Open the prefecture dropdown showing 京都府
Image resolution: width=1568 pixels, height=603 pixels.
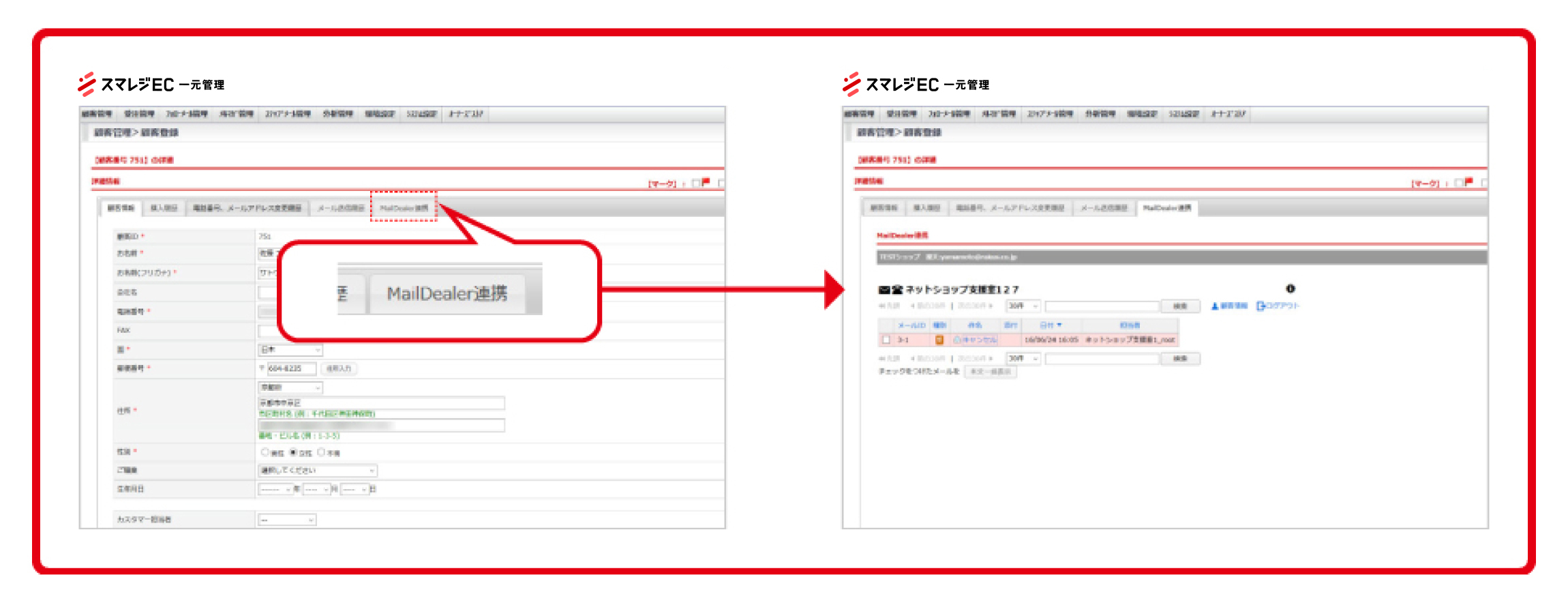290,387
